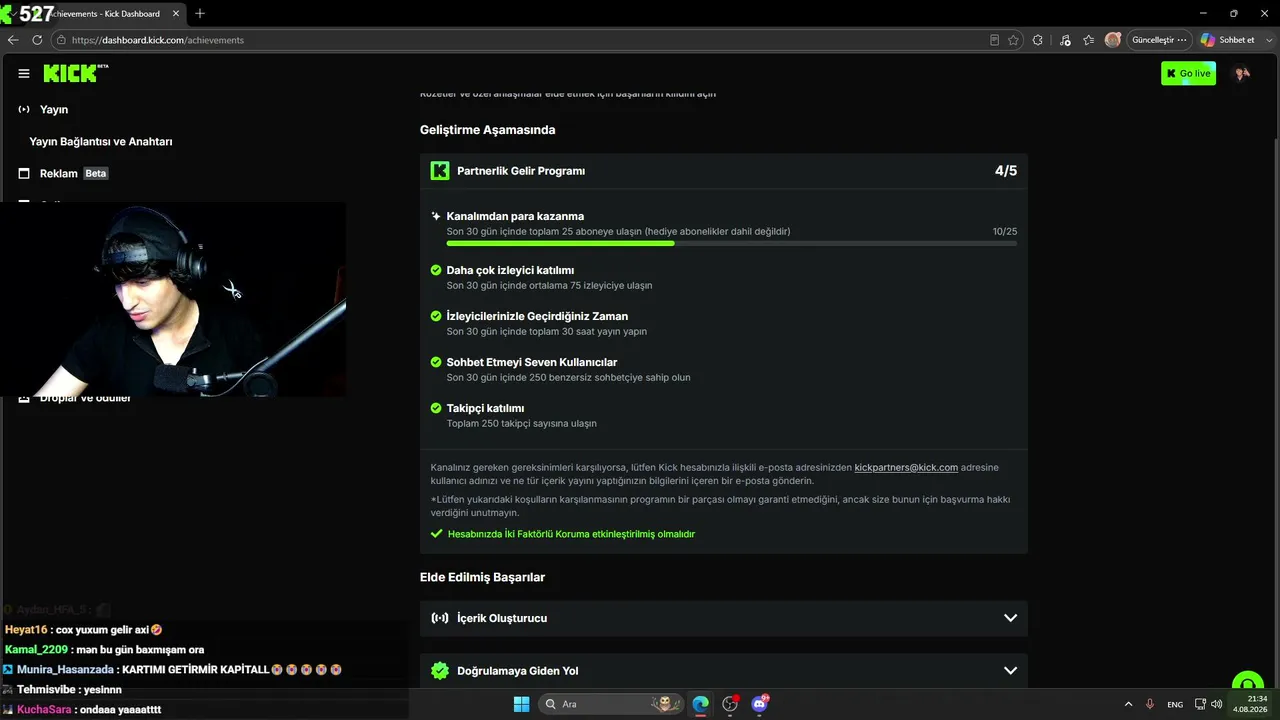Viewport: 1280px width, 720px height.
Task: Click the subscriber progress bar for 10/25
Action: click(732, 243)
